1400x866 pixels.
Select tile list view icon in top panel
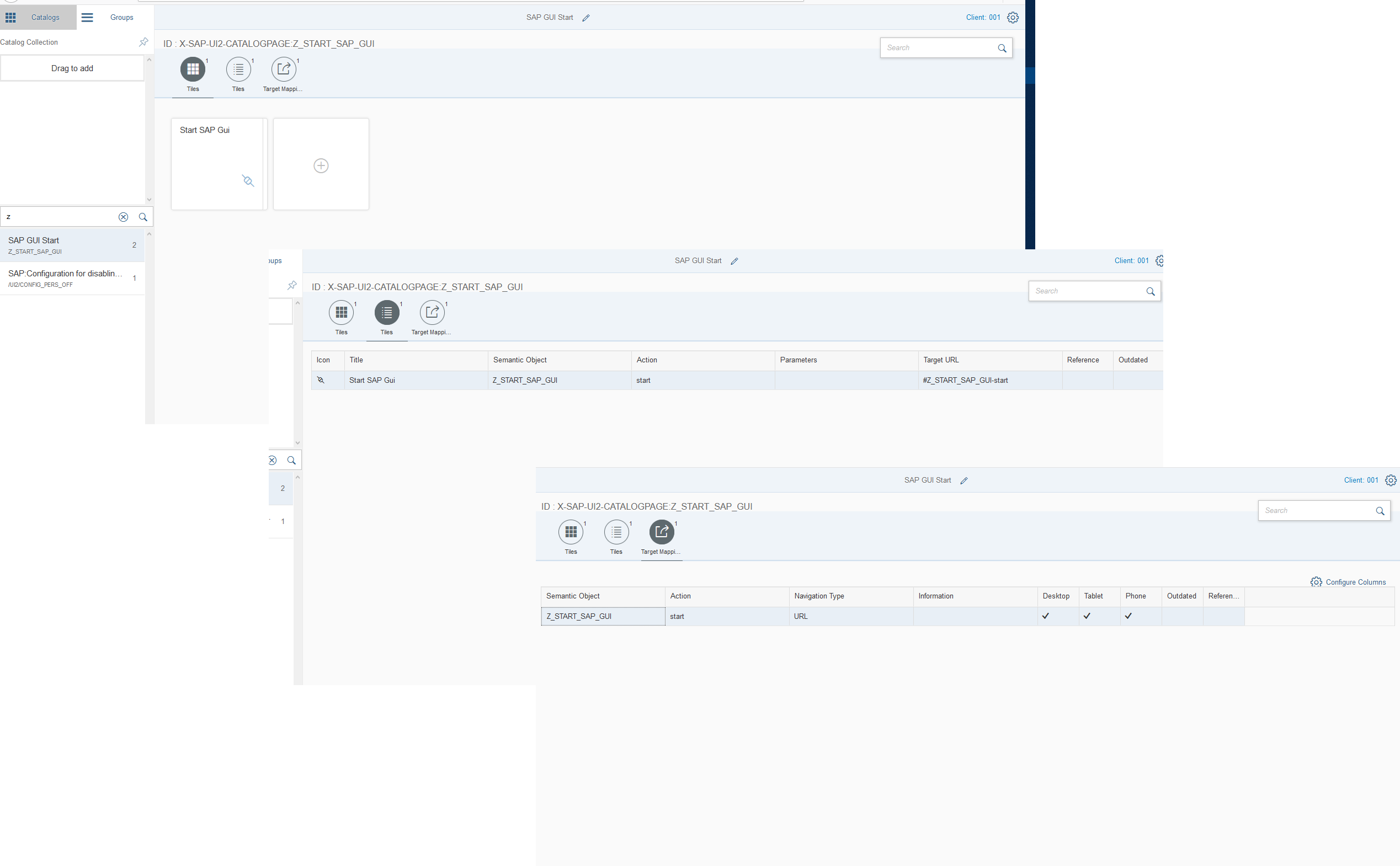[238, 70]
